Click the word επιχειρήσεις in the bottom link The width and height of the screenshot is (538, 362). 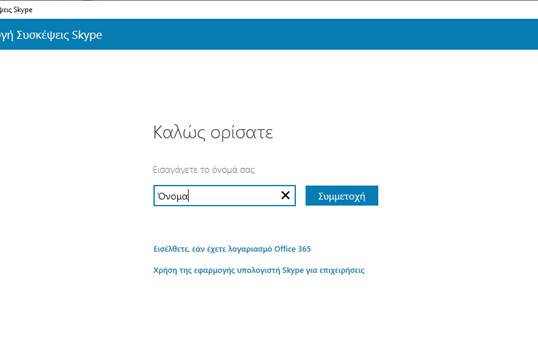point(342,270)
